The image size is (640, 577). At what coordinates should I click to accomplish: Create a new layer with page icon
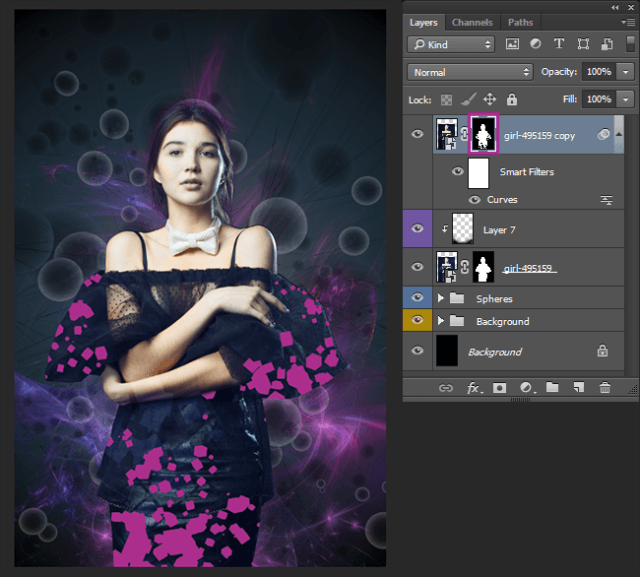(x=578, y=388)
